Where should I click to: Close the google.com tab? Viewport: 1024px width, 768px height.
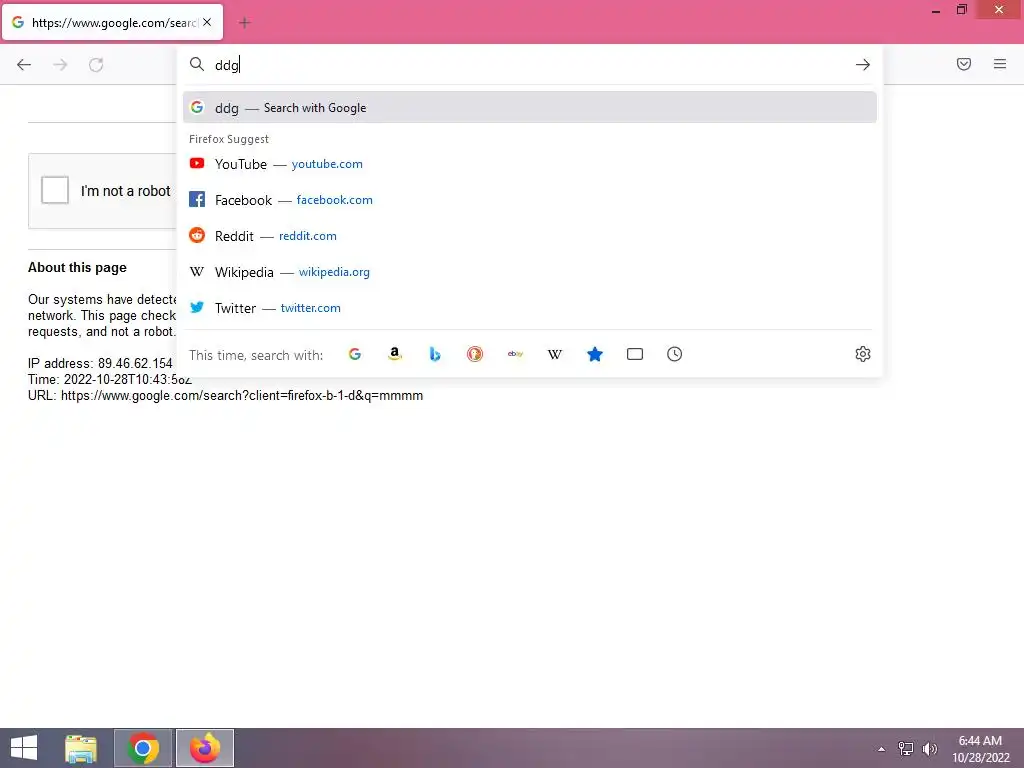tap(207, 22)
